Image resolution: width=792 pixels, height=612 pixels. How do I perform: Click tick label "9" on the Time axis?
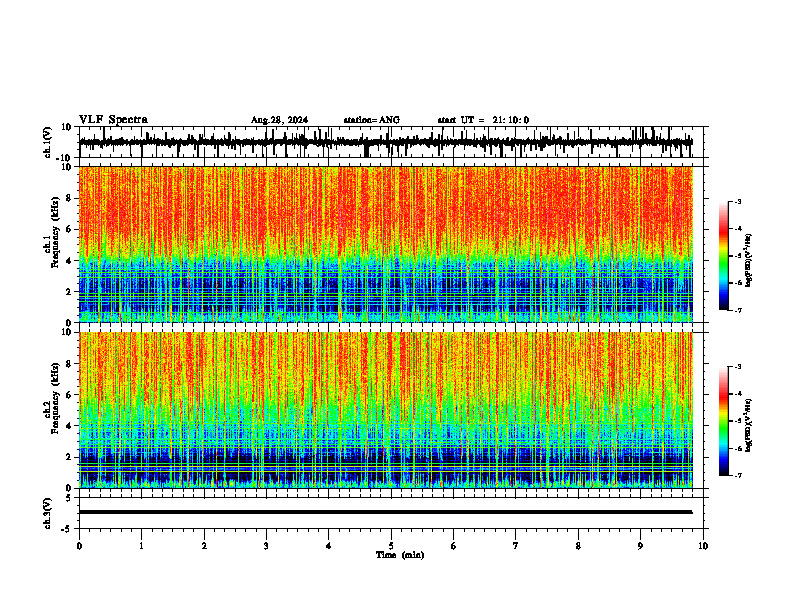(640, 546)
